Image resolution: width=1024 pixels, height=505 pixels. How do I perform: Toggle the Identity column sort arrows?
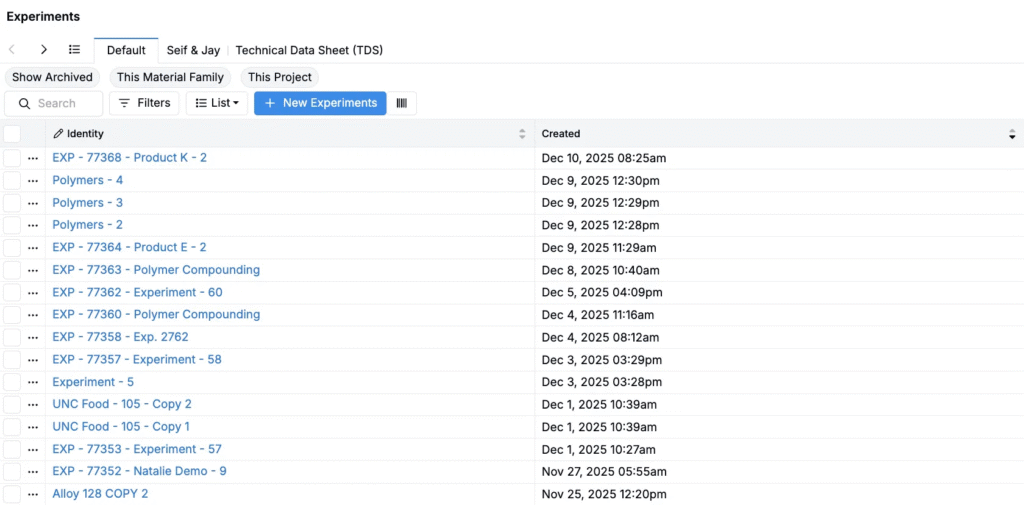tap(522, 134)
